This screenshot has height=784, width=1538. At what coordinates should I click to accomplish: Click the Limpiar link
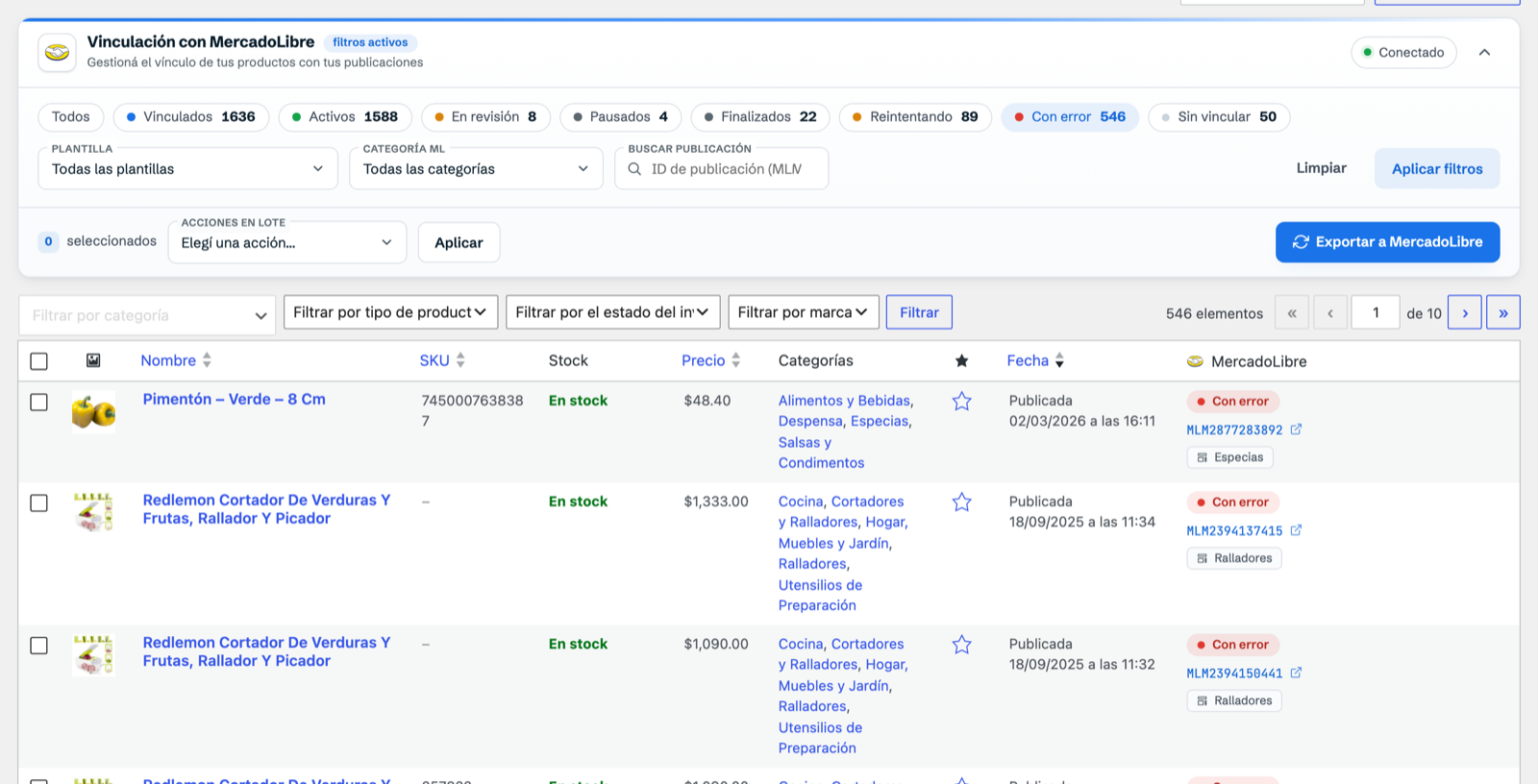(1322, 168)
